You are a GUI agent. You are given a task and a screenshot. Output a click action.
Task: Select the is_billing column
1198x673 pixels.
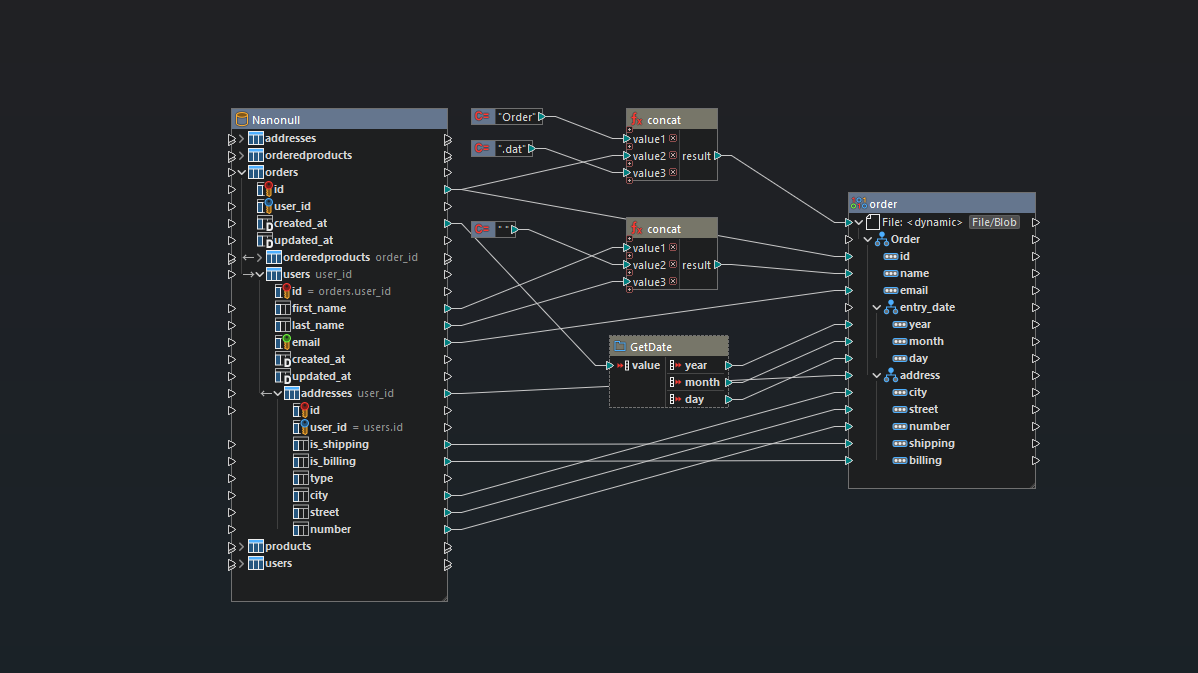pyautogui.click(x=332, y=461)
